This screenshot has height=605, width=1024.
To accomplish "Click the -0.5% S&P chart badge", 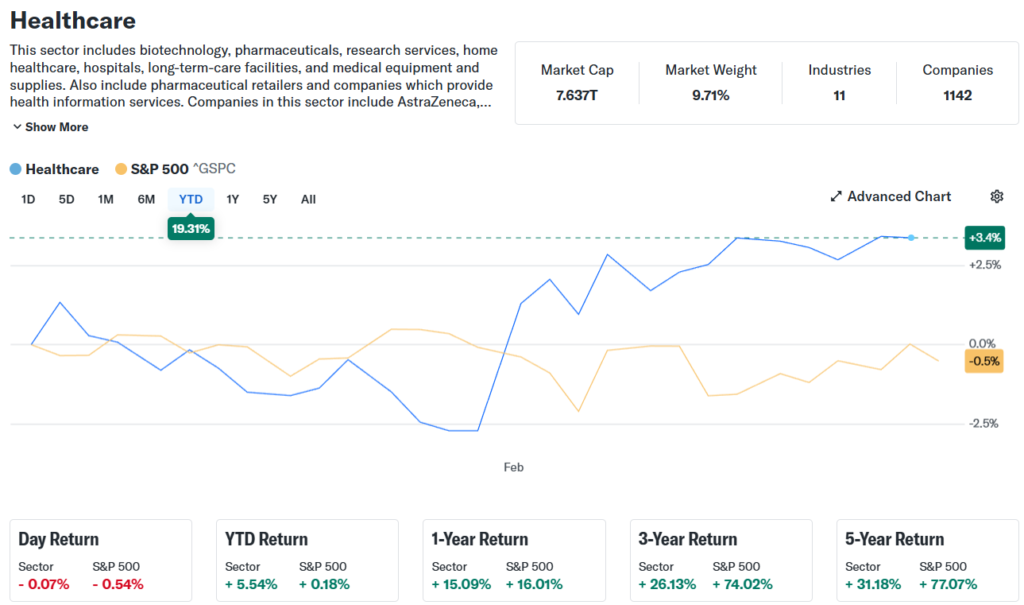I will (x=984, y=361).
